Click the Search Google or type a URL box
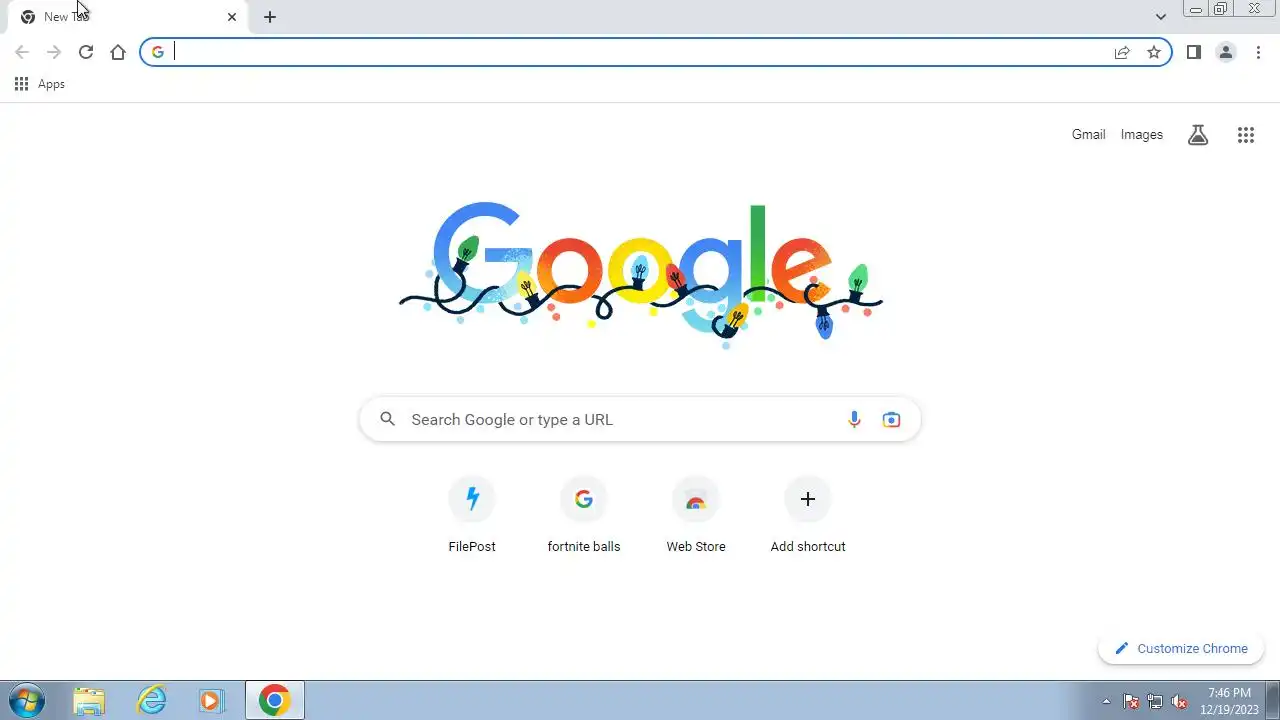 [x=640, y=420]
